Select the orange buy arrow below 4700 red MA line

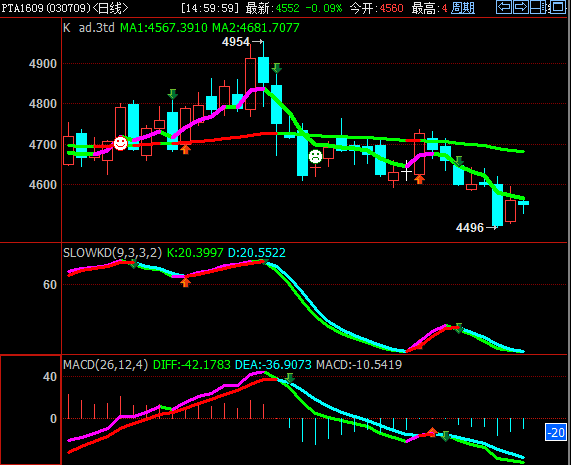click(185, 149)
